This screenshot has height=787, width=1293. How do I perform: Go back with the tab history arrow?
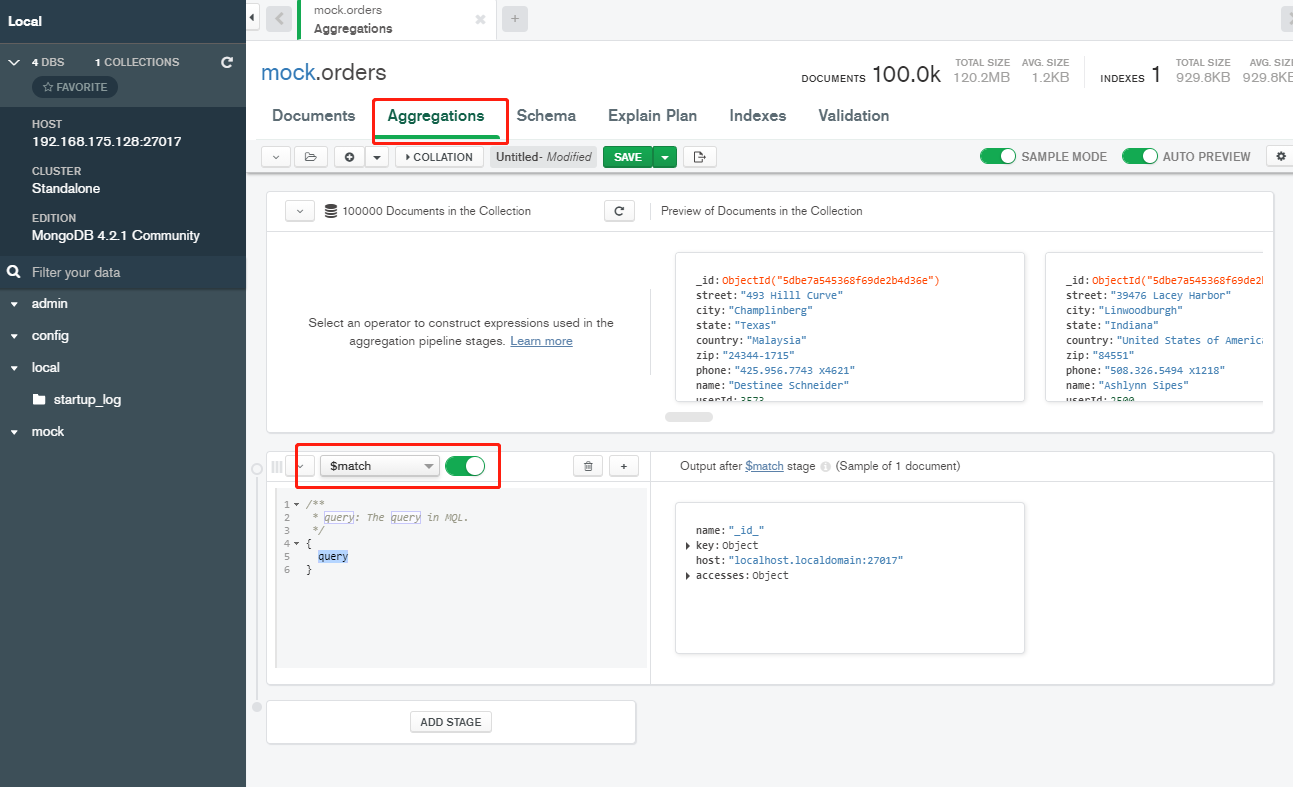click(280, 19)
